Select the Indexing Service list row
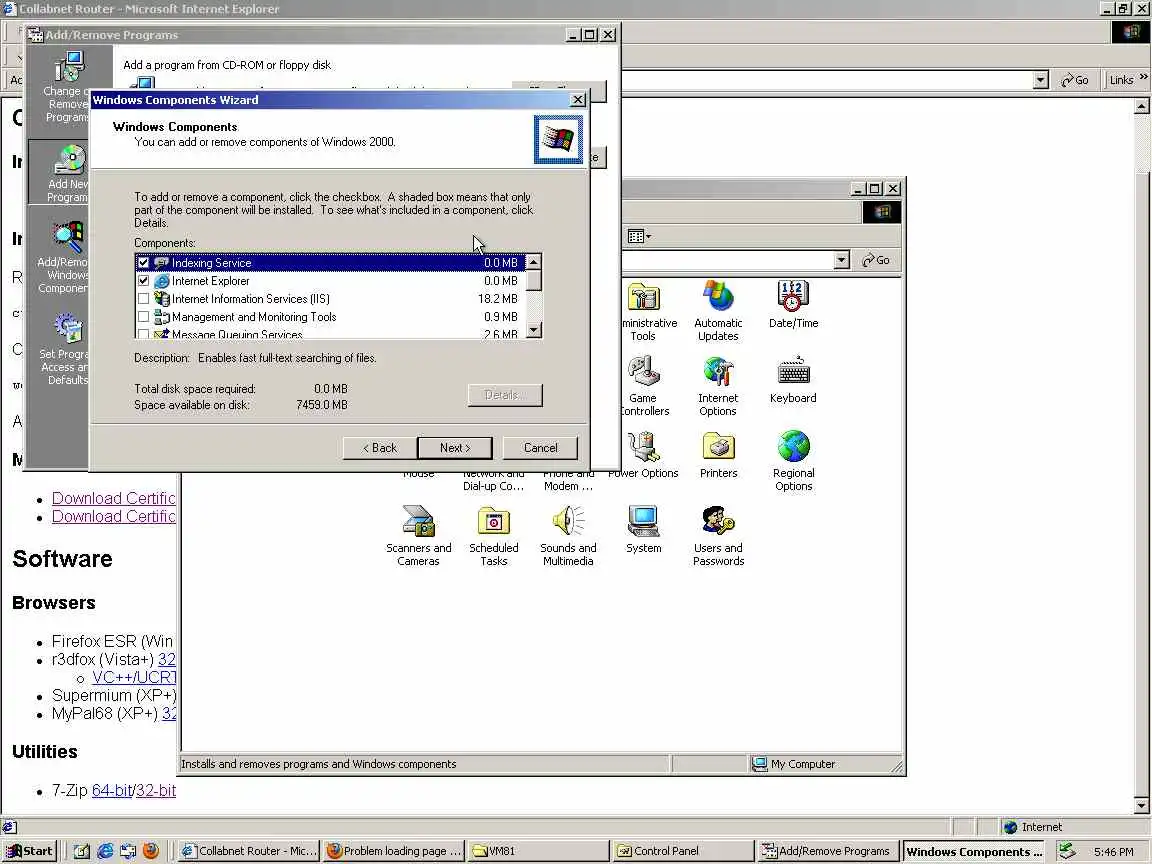Viewport: 1152px width, 864px height. pos(331,262)
